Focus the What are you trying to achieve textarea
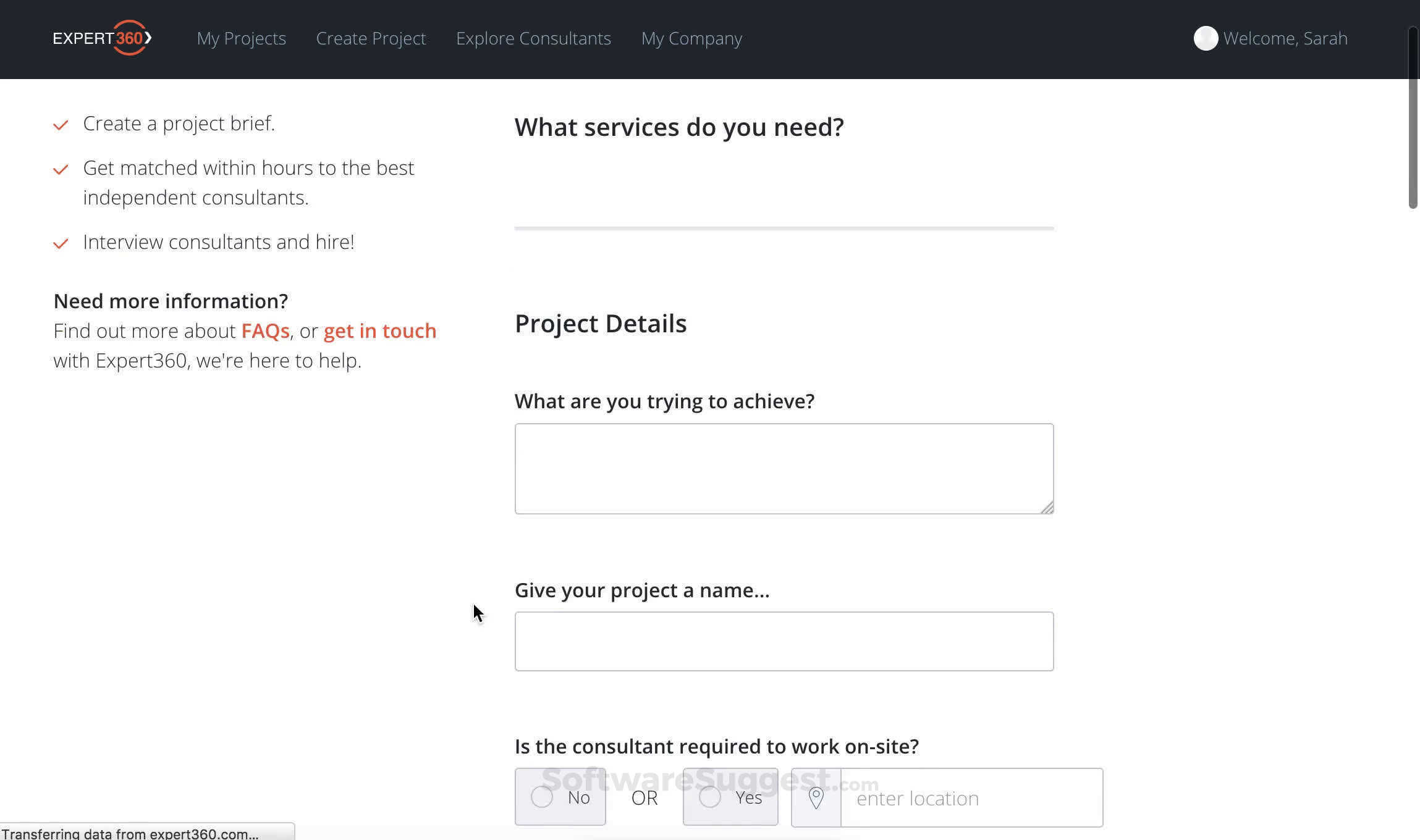Screen dimensions: 1420x840 [x=784, y=468]
